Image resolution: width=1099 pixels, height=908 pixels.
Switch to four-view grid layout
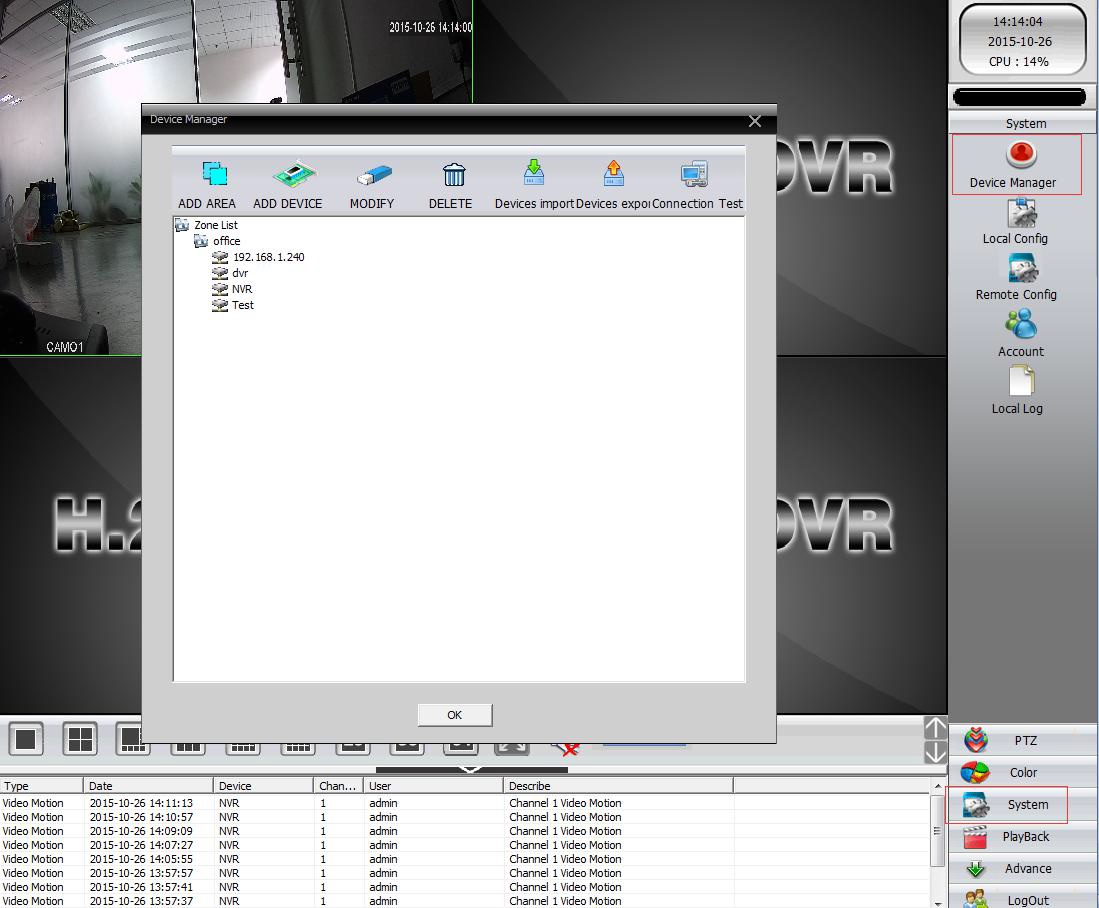(x=80, y=739)
